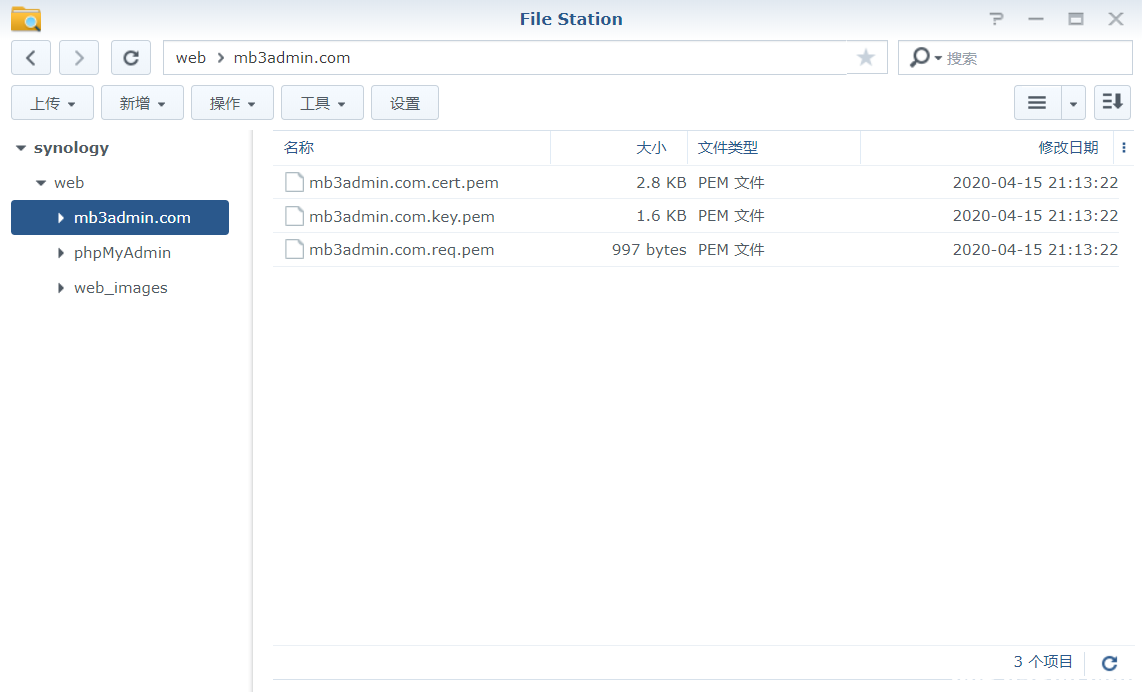
Task: Expand the mb3admin.com tree node arrow
Action: [60, 218]
